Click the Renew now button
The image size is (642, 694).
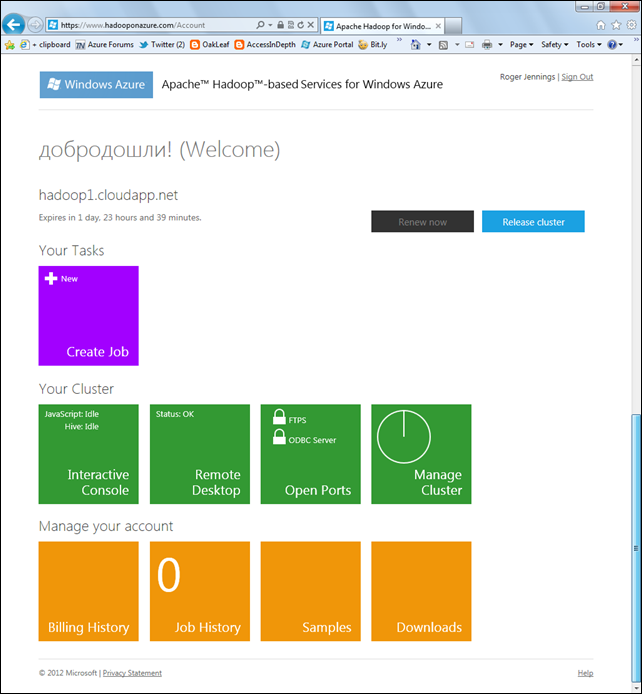(422, 221)
